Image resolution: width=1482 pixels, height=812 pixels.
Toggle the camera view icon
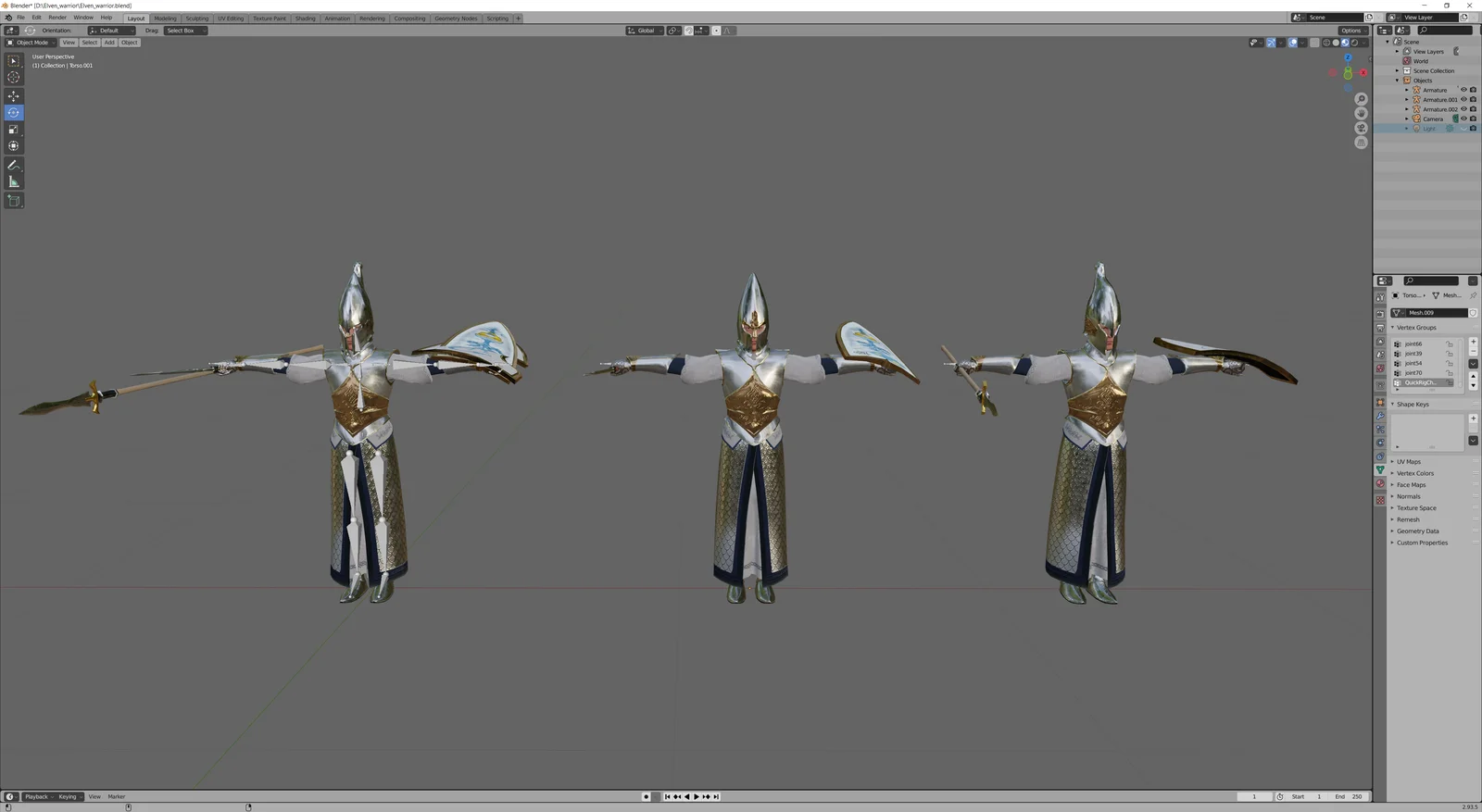(x=1361, y=128)
